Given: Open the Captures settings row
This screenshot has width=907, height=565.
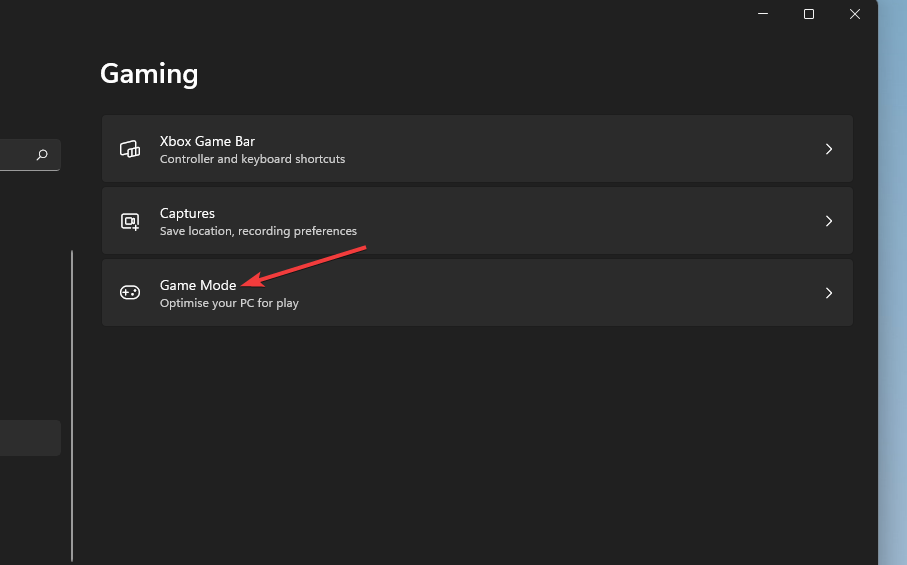Looking at the screenshot, I should [x=477, y=220].
